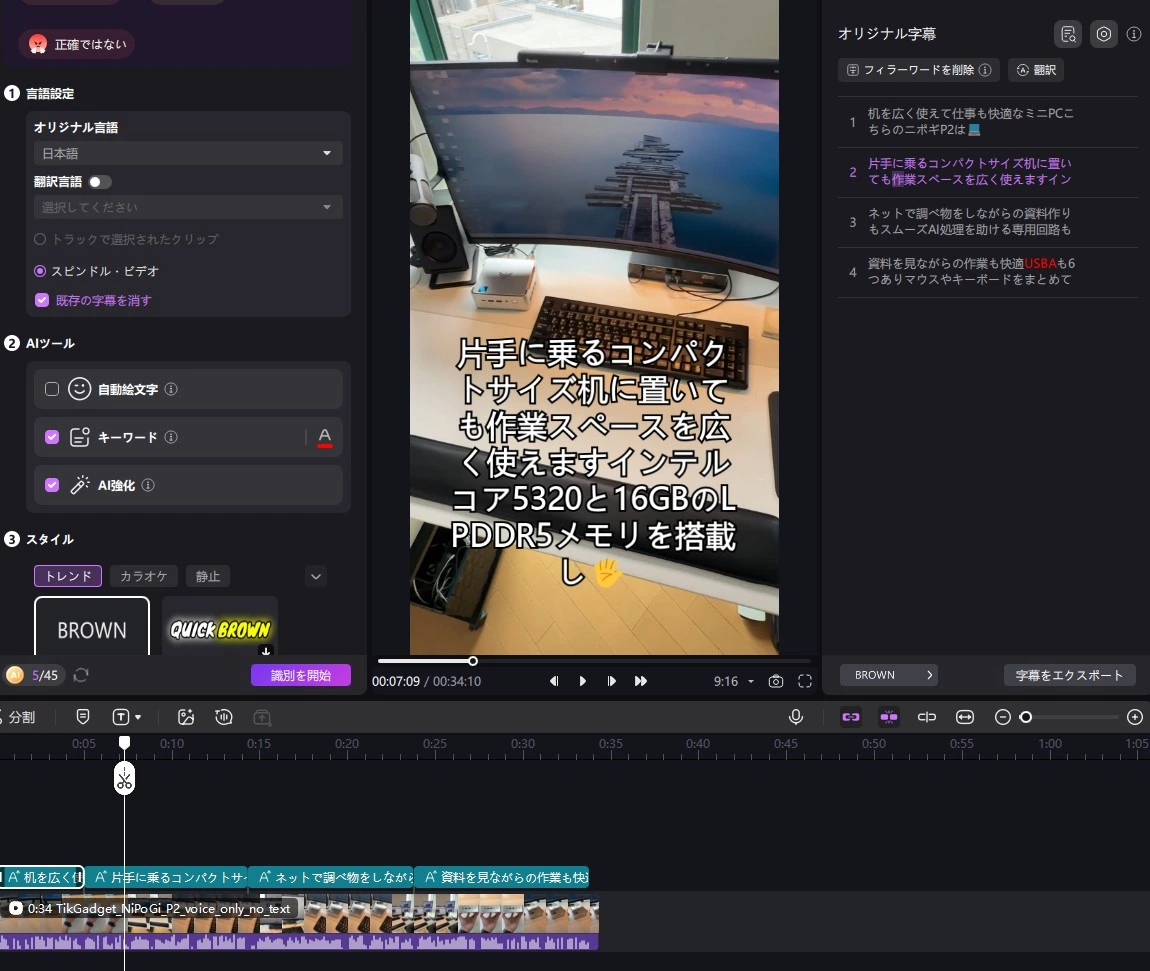Click the marker shield icon in toolbar

pos(83,717)
